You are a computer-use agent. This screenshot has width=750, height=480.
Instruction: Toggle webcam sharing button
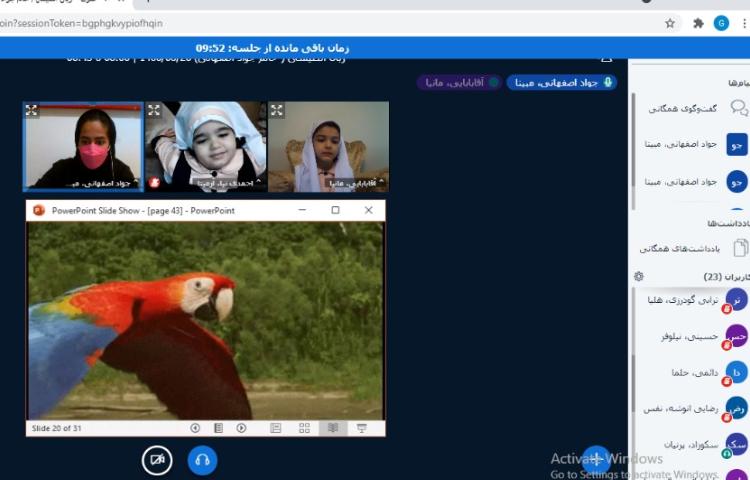point(157,460)
